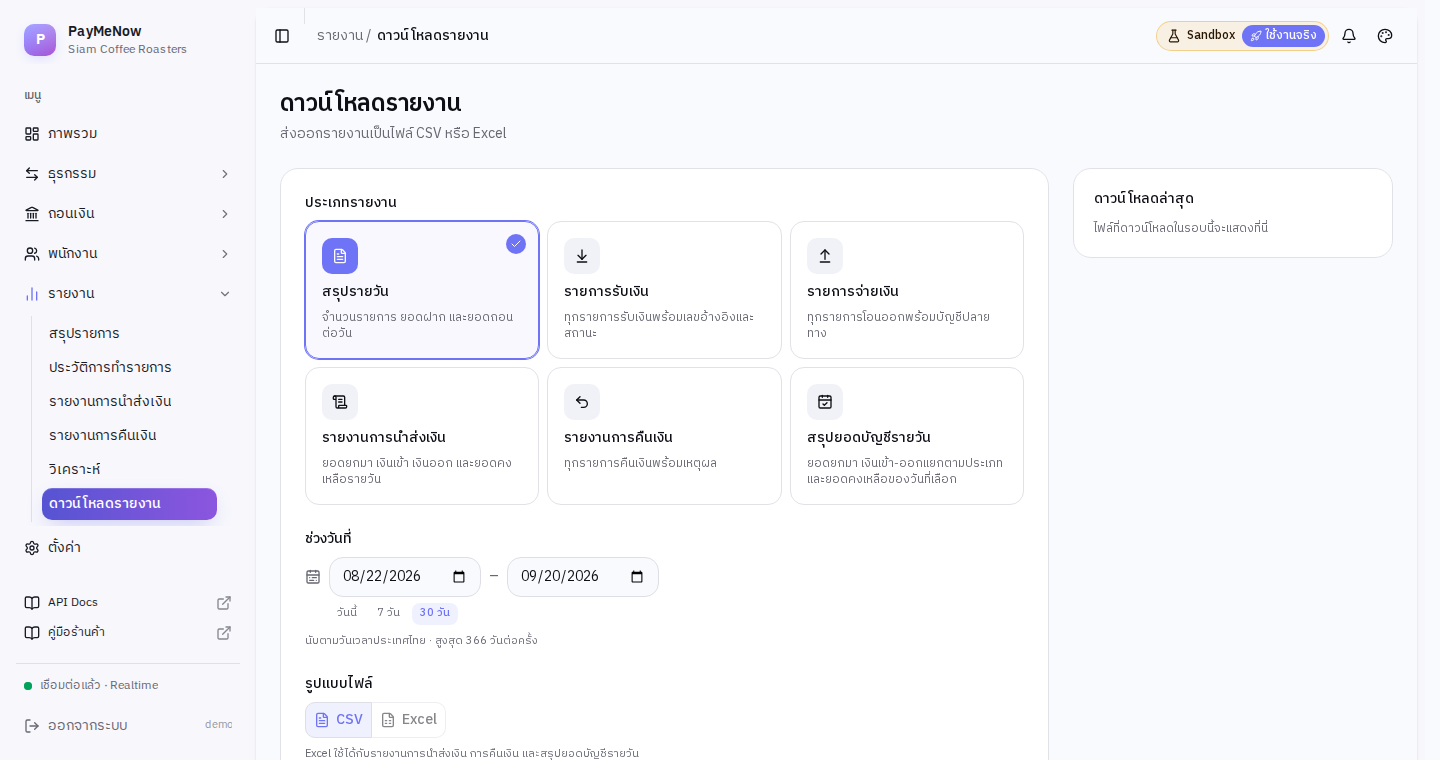Click the ตั้งค่า gear icon
1440x760 pixels.
click(32, 548)
